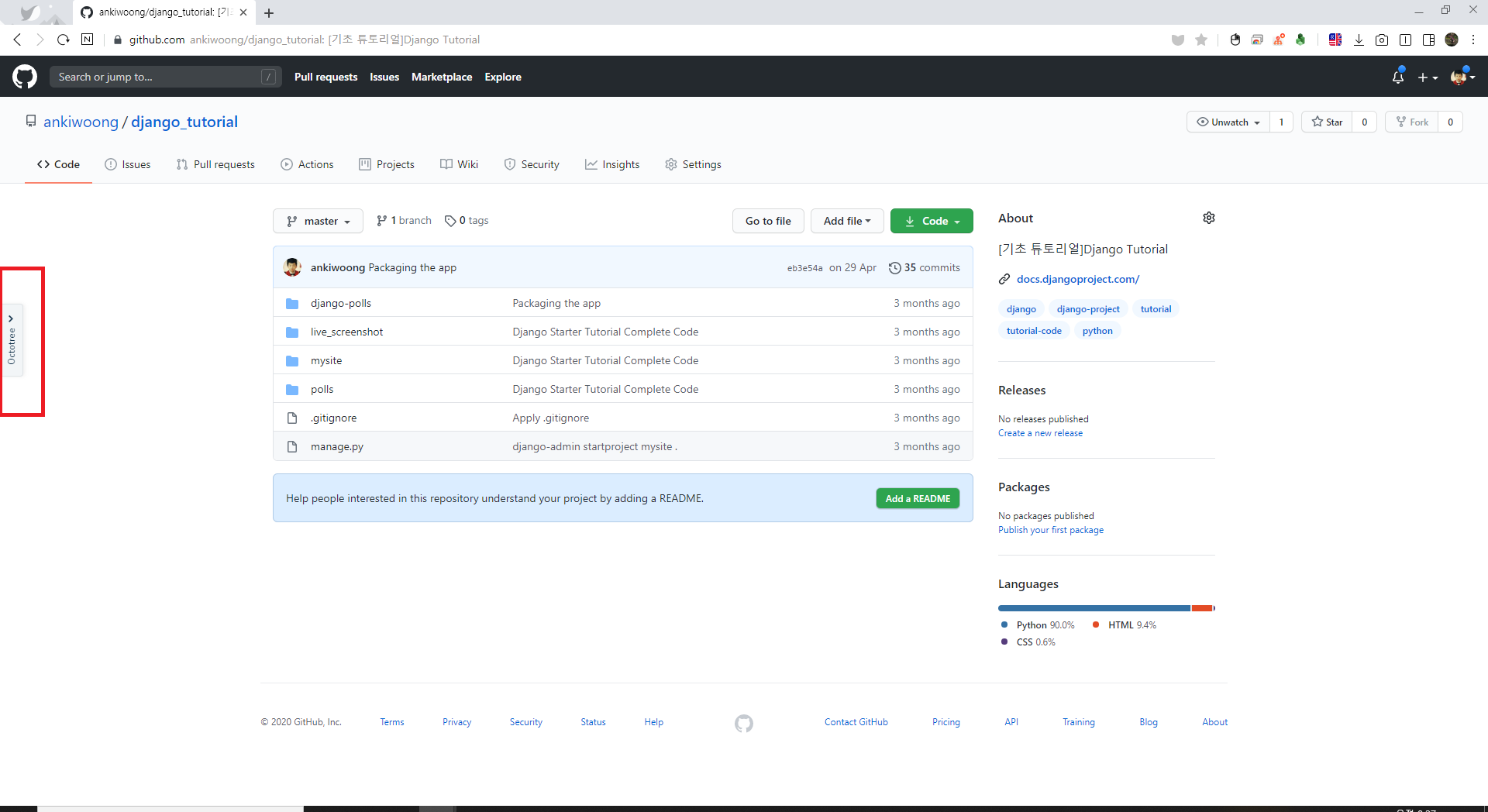The width and height of the screenshot is (1488, 812).
Task: Reload the page with refresh icon
Action: (64, 40)
